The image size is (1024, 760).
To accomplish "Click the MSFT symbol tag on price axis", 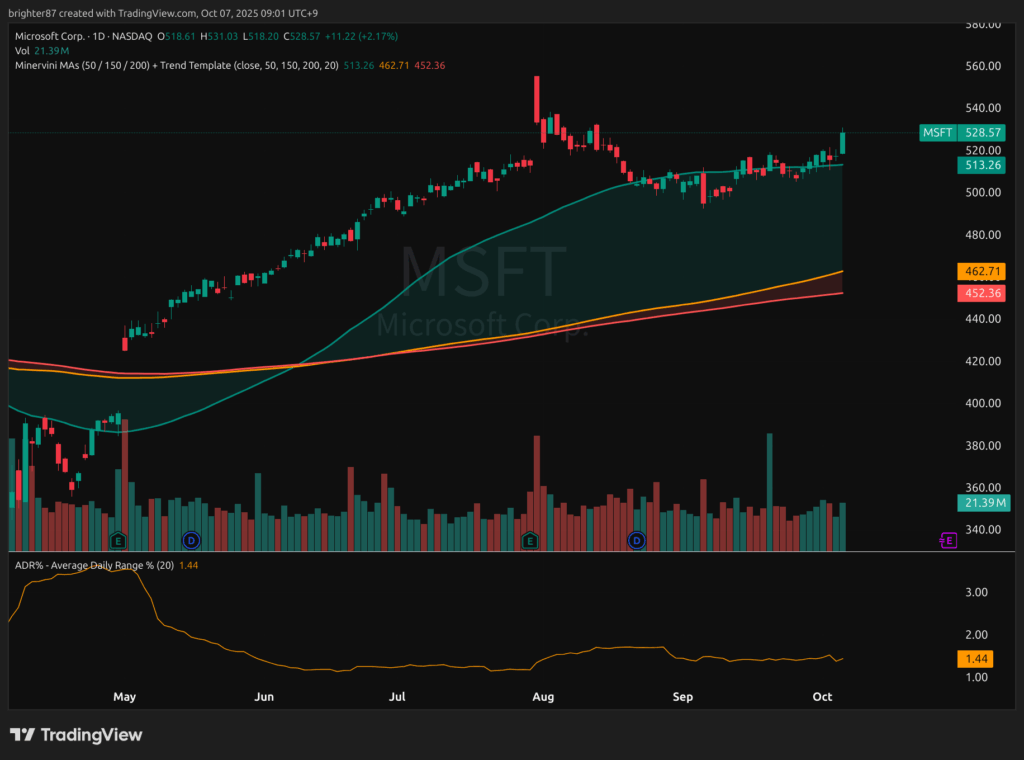I will pyautogui.click(x=937, y=132).
